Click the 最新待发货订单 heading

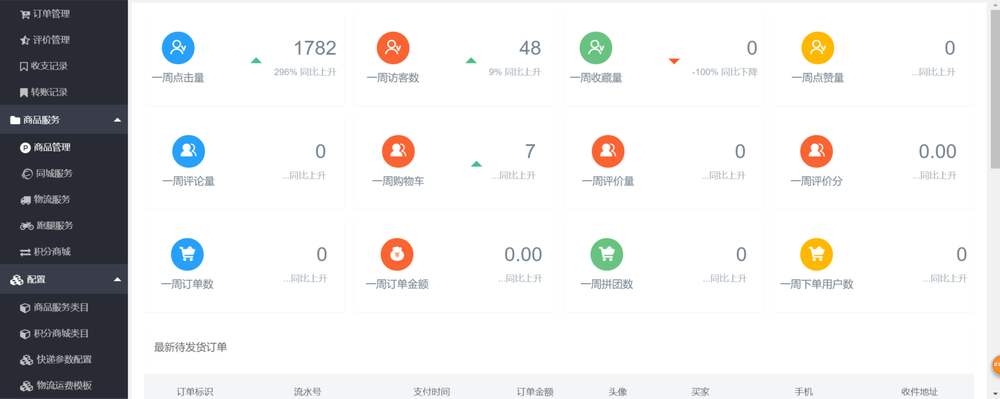190,348
